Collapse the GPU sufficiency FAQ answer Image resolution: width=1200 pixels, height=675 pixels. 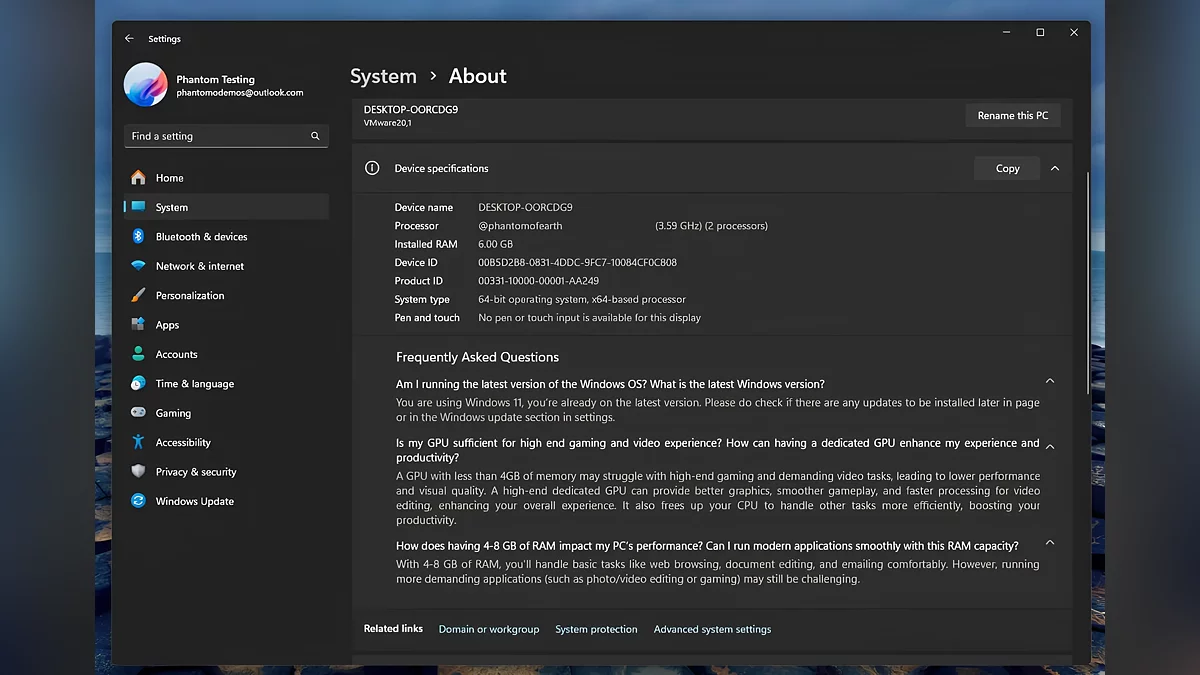[x=1049, y=447]
